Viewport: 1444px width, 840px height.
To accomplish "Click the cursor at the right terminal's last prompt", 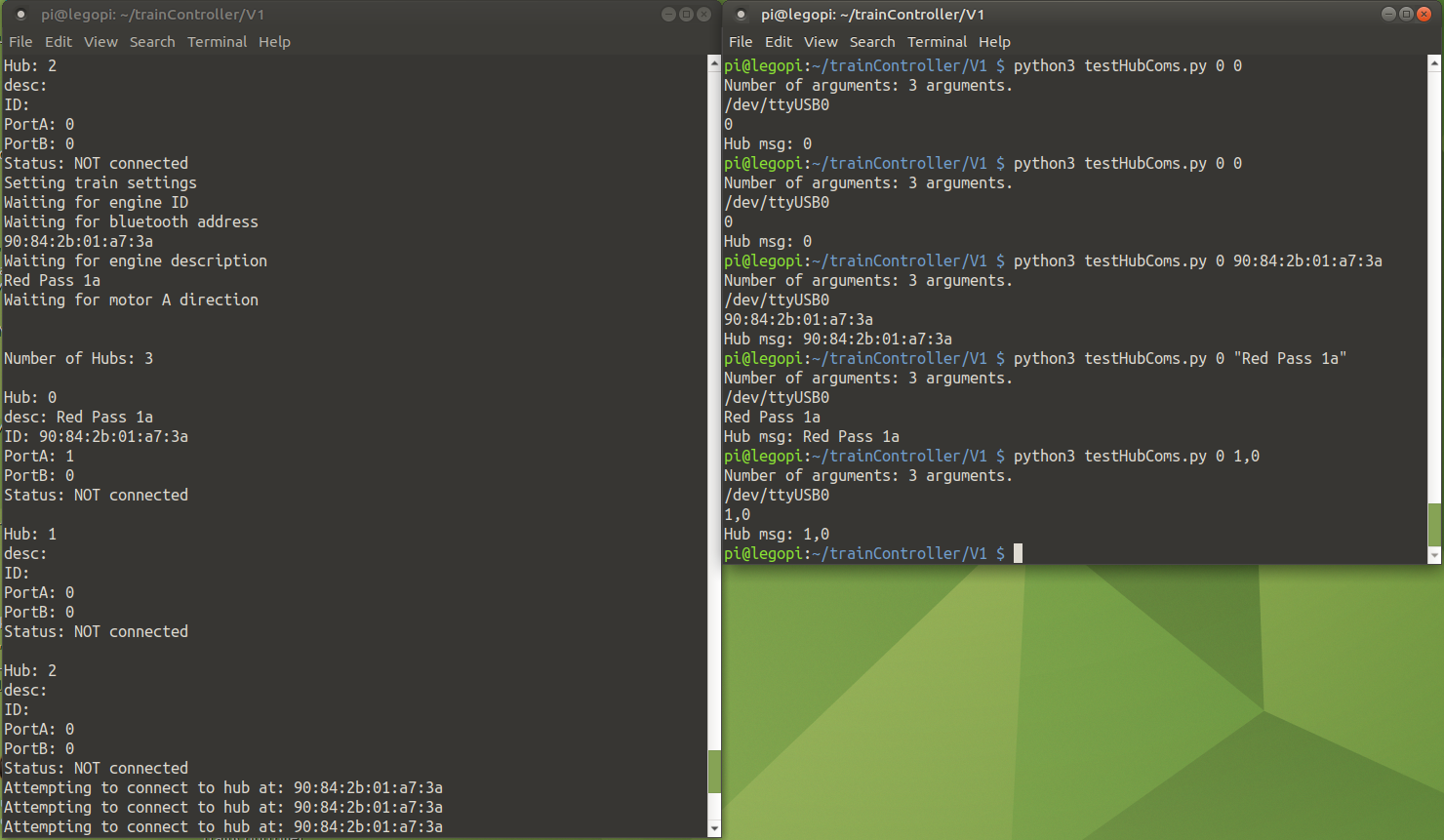I will (1018, 553).
